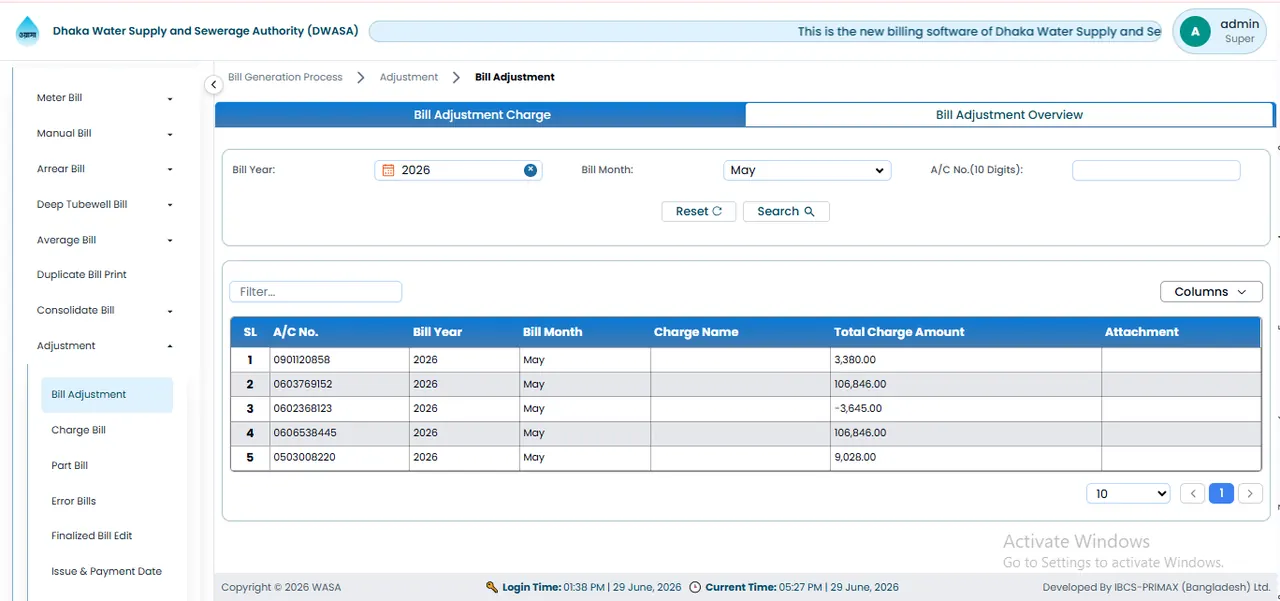Viewport: 1280px width, 601px height.
Task: Click Copyright © 2026 WASA text
Action: click(281, 588)
